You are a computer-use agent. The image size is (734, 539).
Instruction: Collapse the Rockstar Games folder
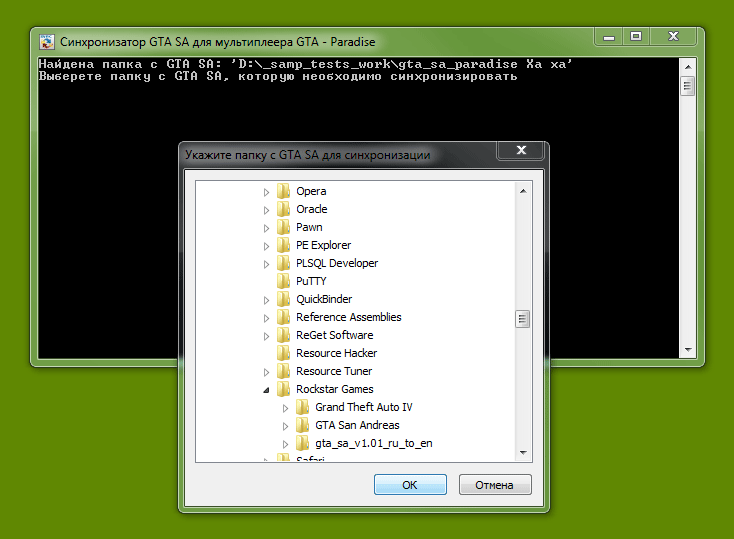tap(266, 390)
